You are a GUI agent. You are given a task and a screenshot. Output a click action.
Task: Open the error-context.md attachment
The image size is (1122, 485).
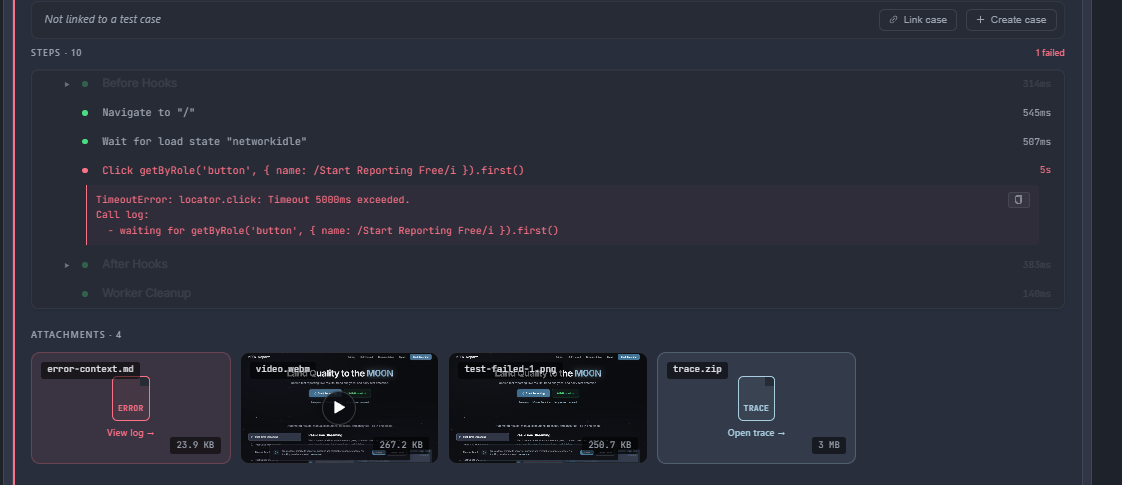tap(131, 408)
